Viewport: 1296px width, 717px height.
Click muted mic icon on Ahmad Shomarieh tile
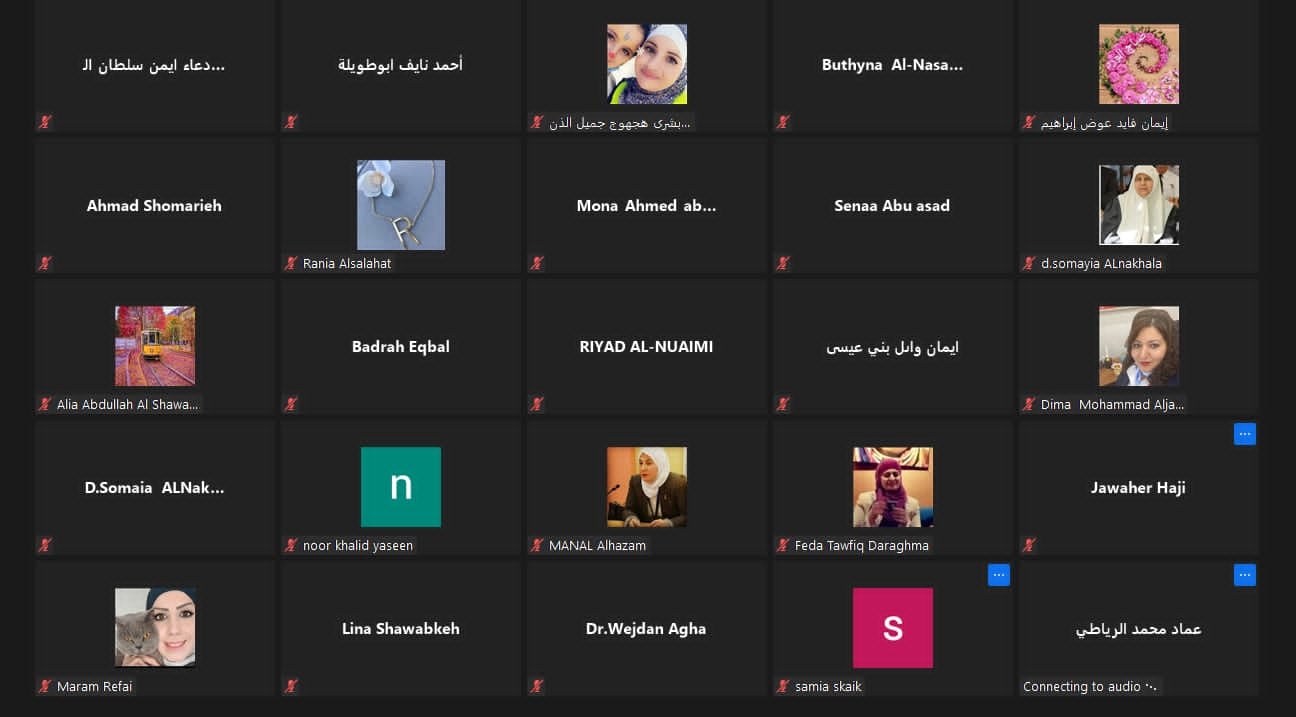click(45, 263)
